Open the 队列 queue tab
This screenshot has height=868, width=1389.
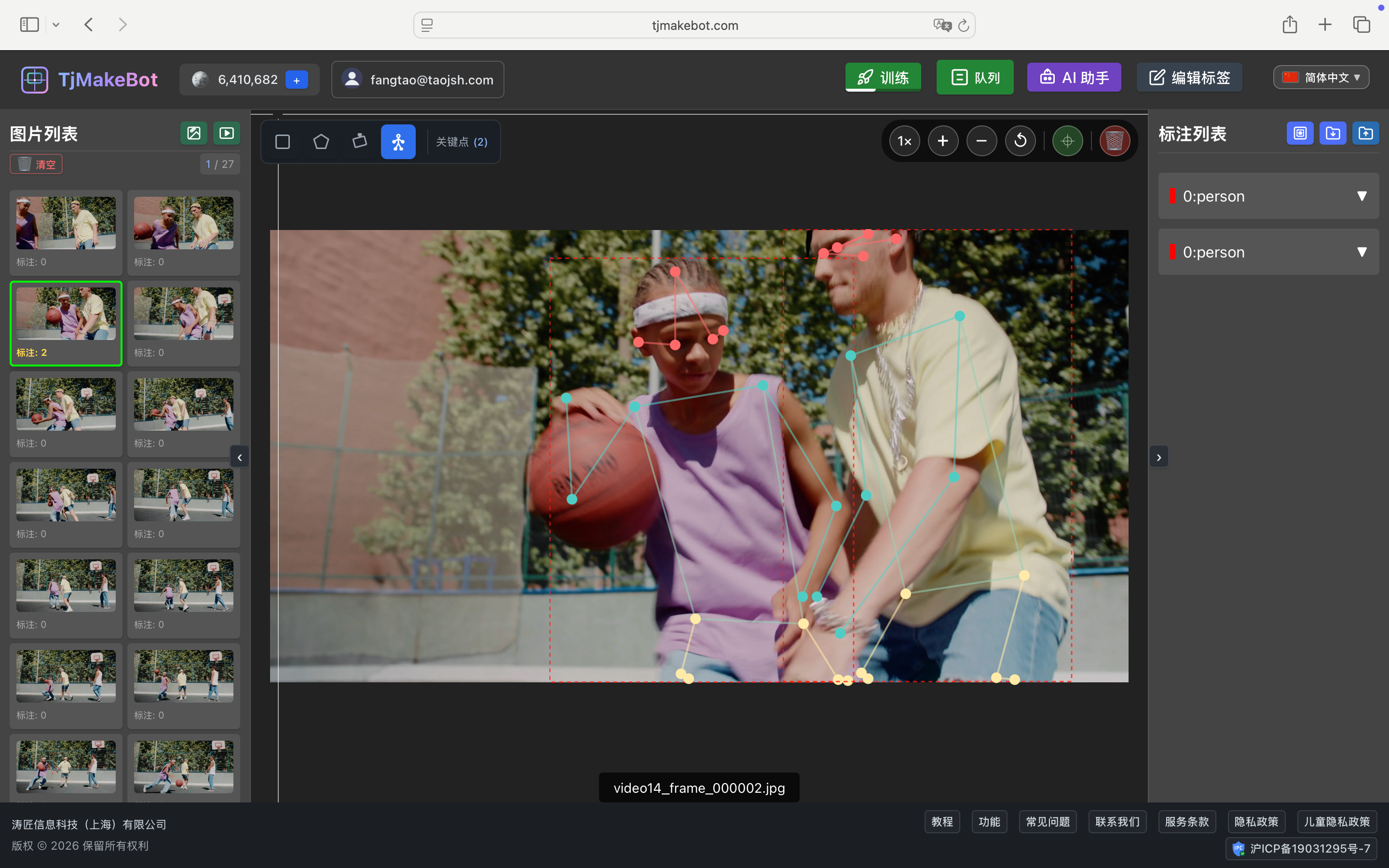point(975,78)
